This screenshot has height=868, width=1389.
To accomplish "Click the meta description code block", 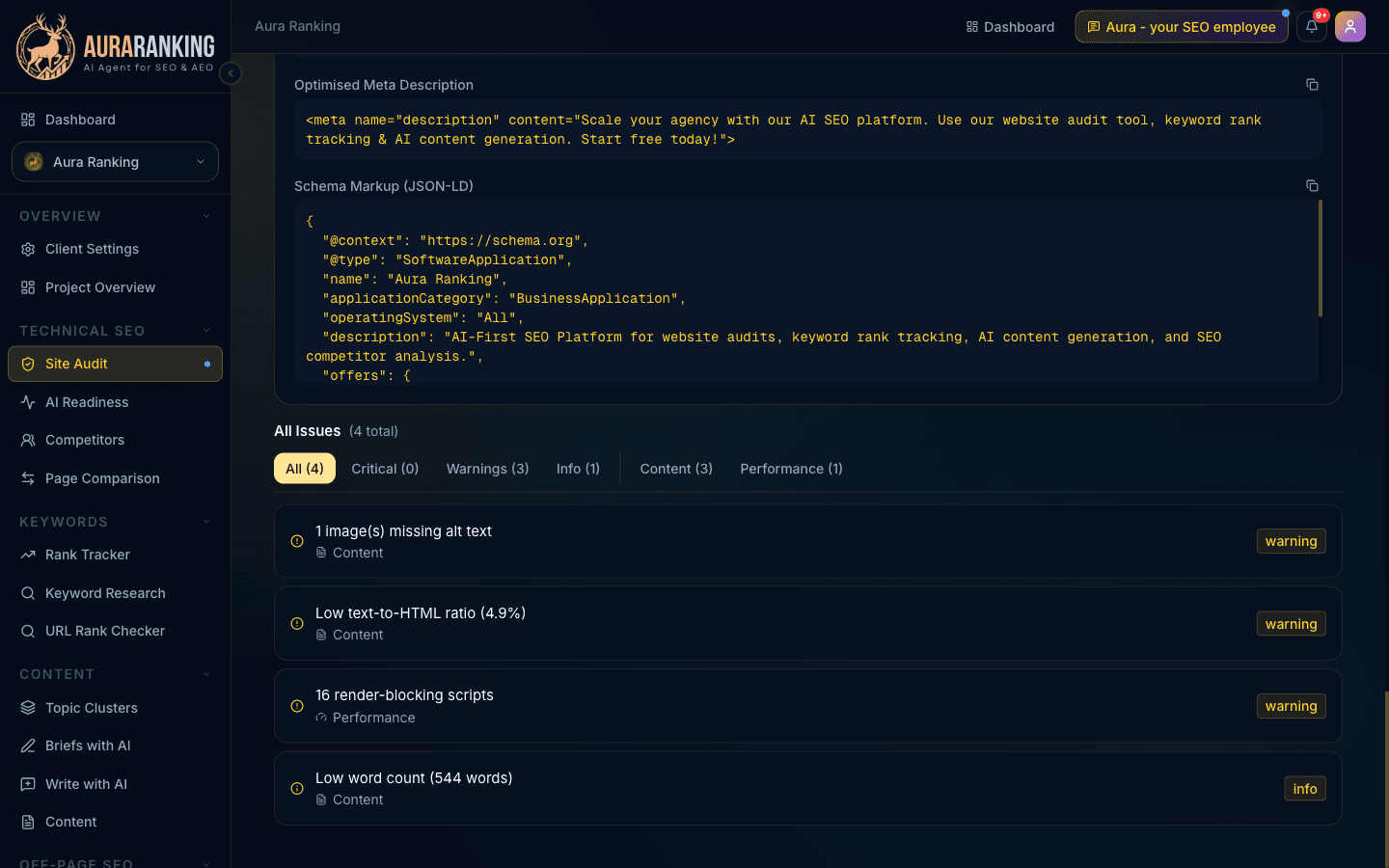I will point(807,130).
